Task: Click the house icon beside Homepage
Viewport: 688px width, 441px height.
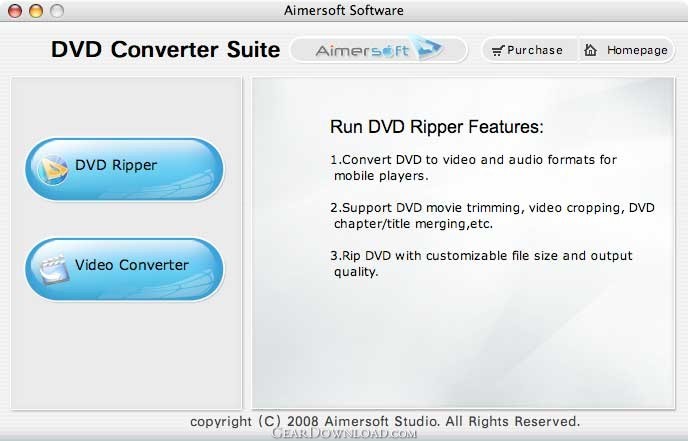Action: 591,50
